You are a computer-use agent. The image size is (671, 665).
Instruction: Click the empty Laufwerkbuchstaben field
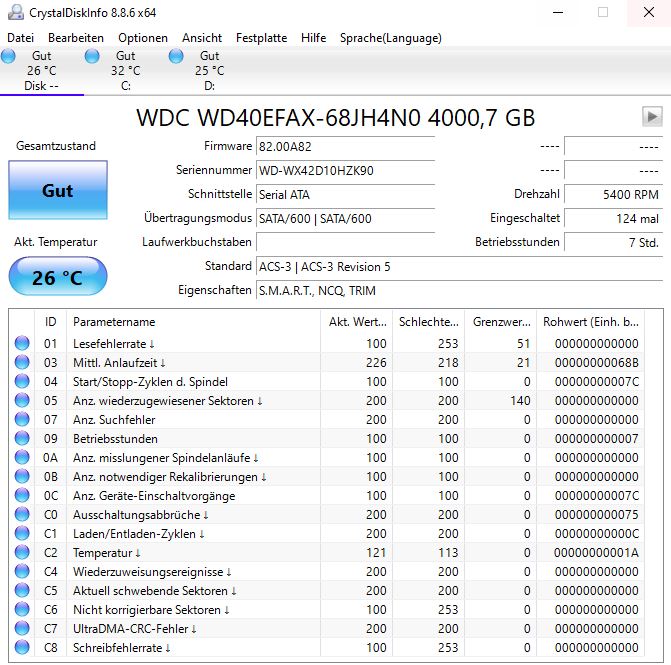click(x=345, y=242)
